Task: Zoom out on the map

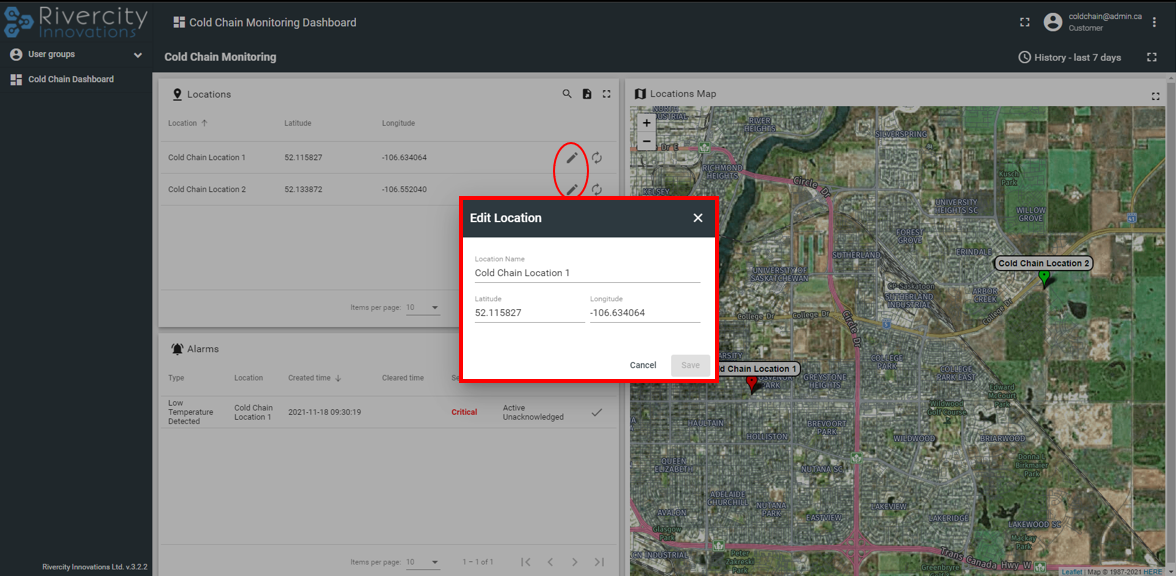Action: (647, 142)
